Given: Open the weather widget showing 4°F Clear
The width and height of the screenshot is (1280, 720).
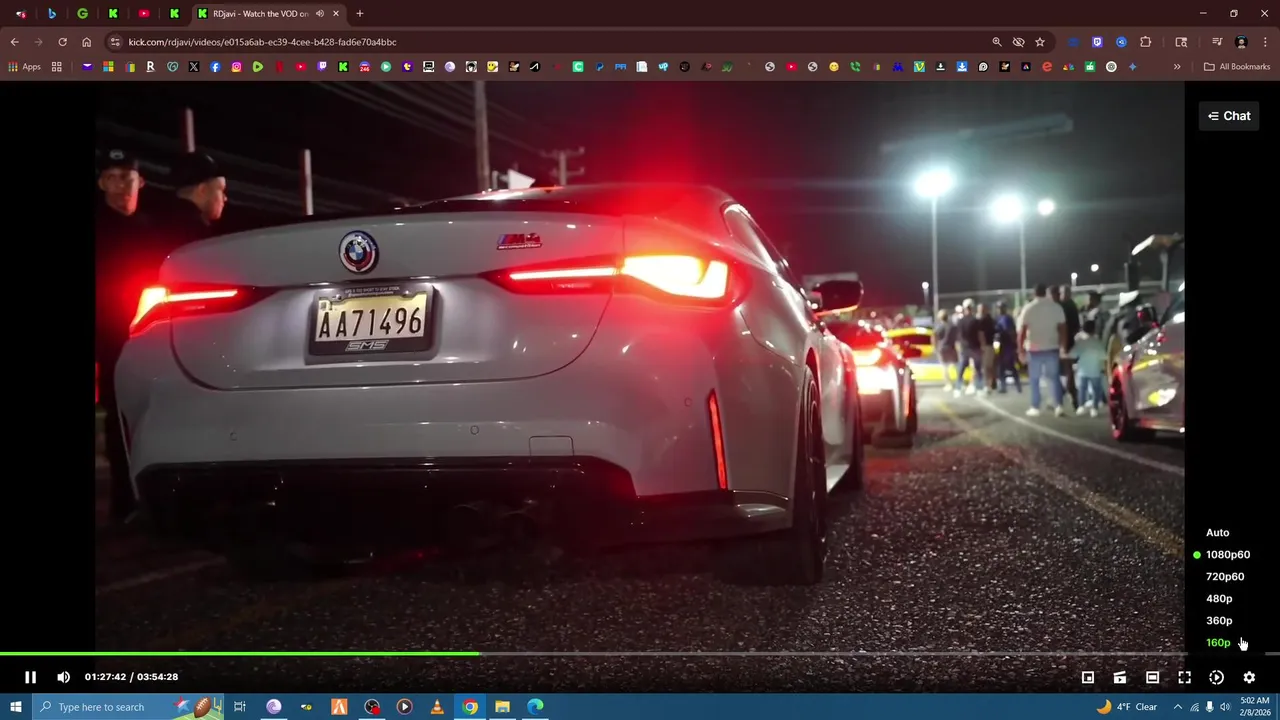Looking at the screenshot, I should pyautogui.click(x=1127, y=707).
